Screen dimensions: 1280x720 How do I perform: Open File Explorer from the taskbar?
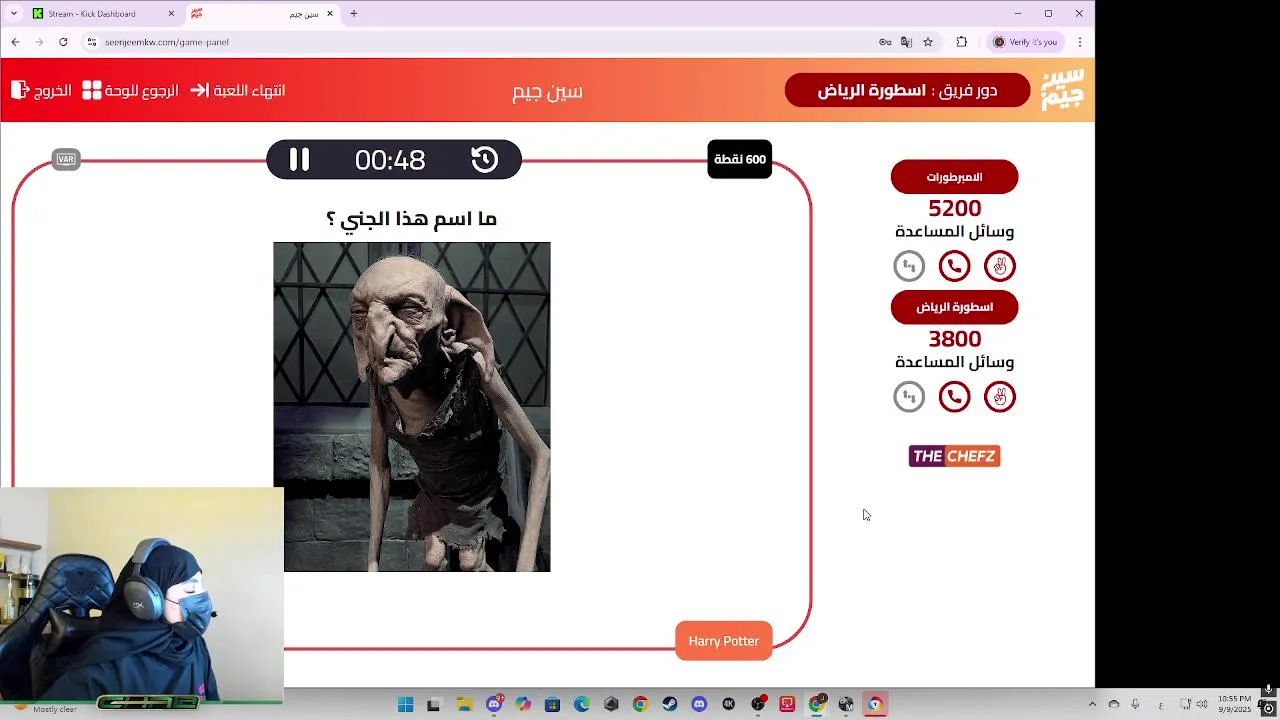(463, 705)
